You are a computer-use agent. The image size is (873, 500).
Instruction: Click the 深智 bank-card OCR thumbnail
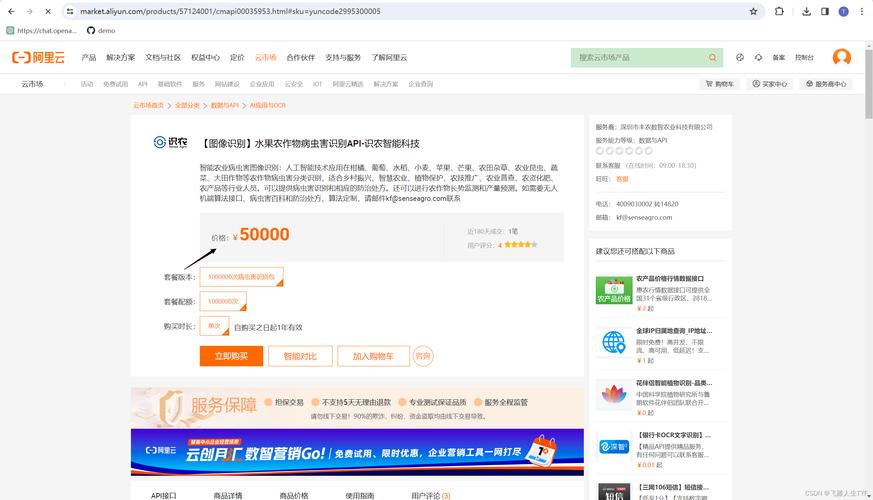pos(614,447)
